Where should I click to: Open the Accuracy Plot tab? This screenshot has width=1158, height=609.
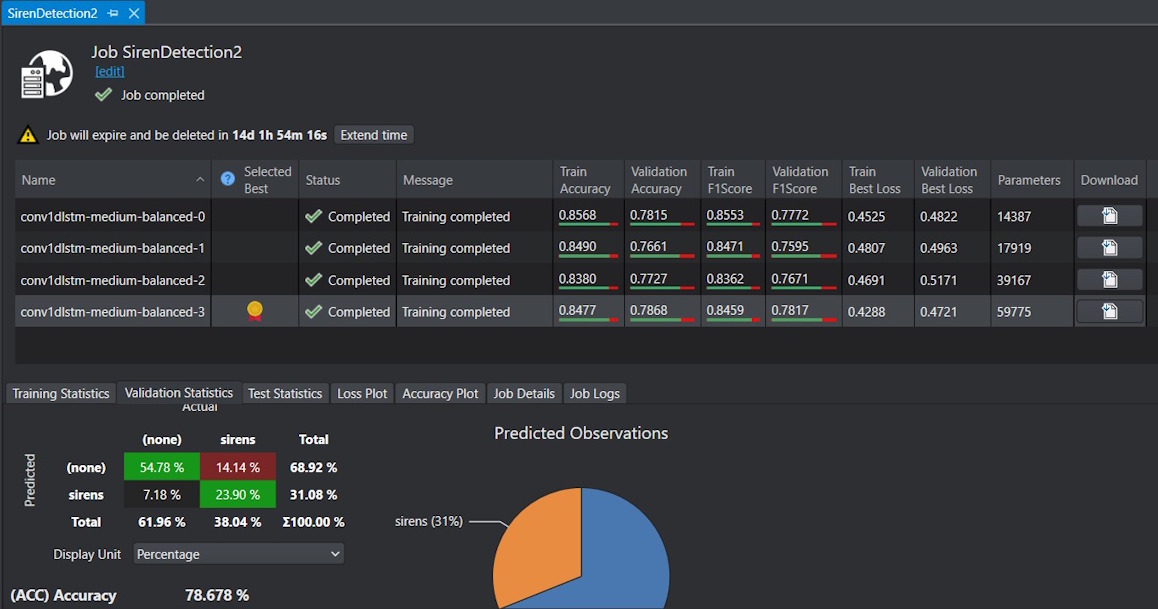click(440, 393)
